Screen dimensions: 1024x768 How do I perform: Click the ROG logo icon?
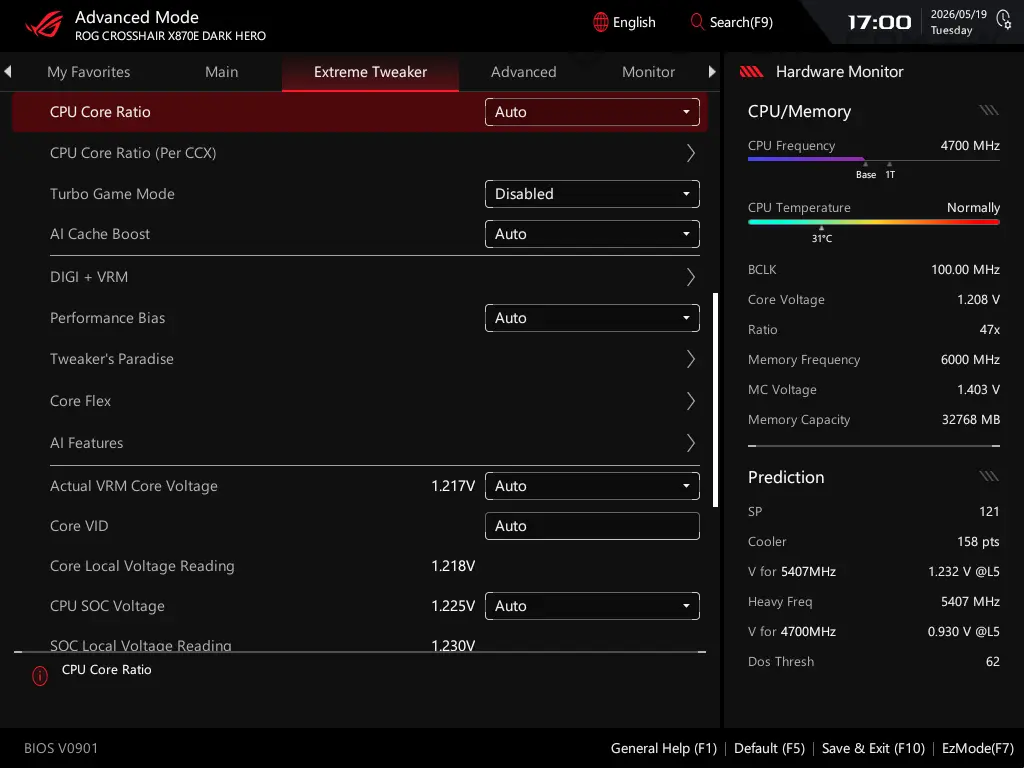click(x=44, y=24)
